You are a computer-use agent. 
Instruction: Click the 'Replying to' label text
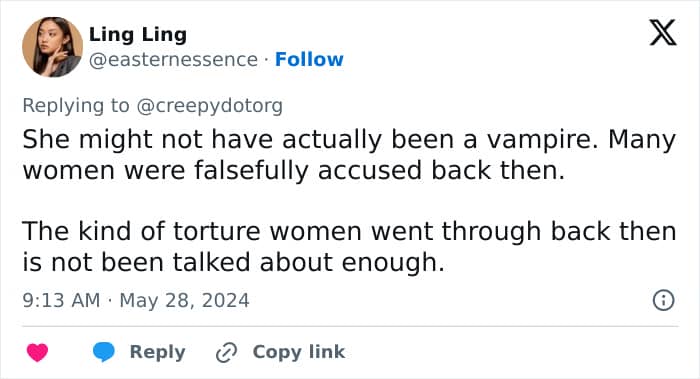(x=76, y=106)
